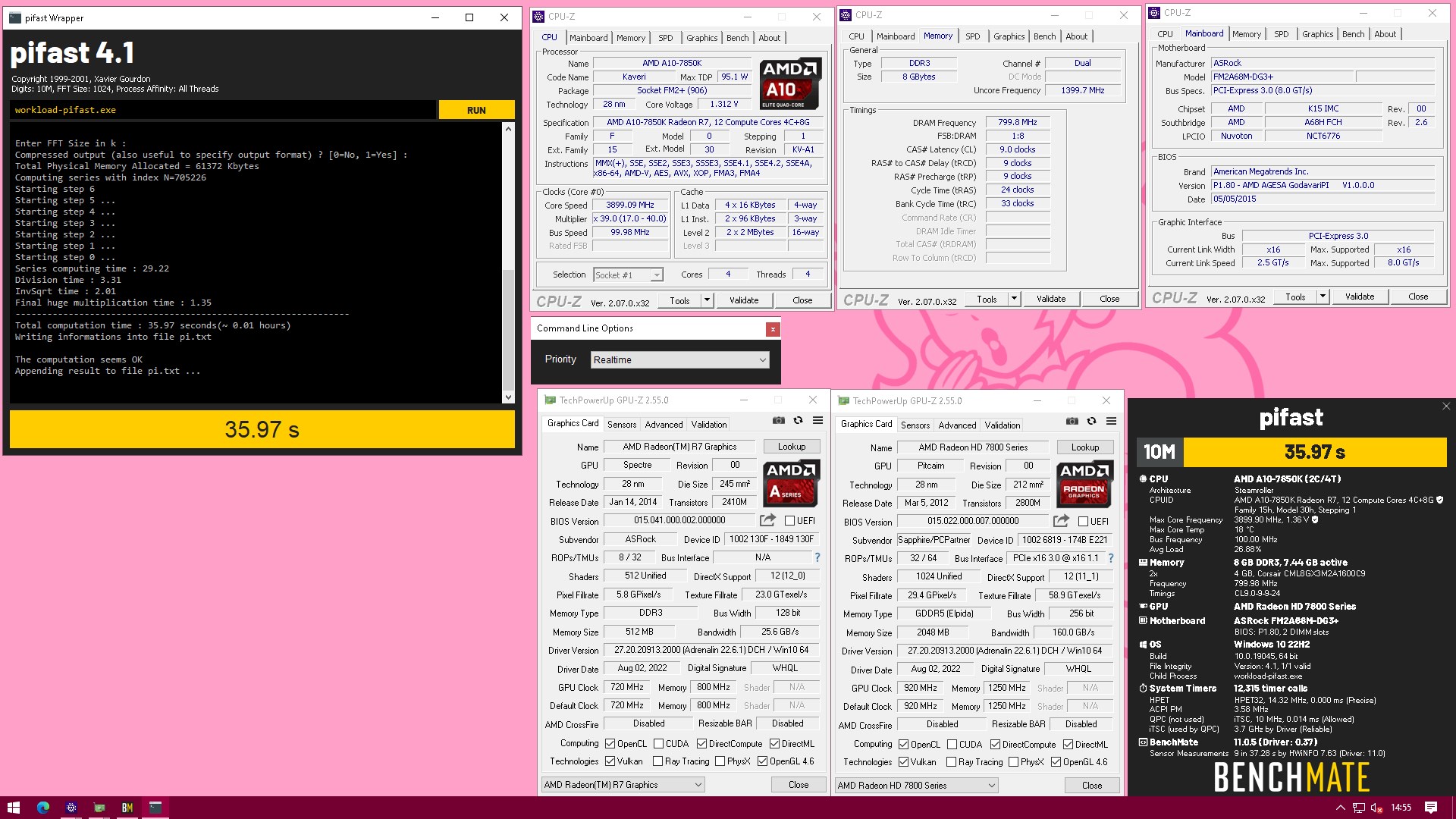Click the AMD A10 processor logo in CPU-Z
The image size is (1456, 819).
click(x=791, y=83)
